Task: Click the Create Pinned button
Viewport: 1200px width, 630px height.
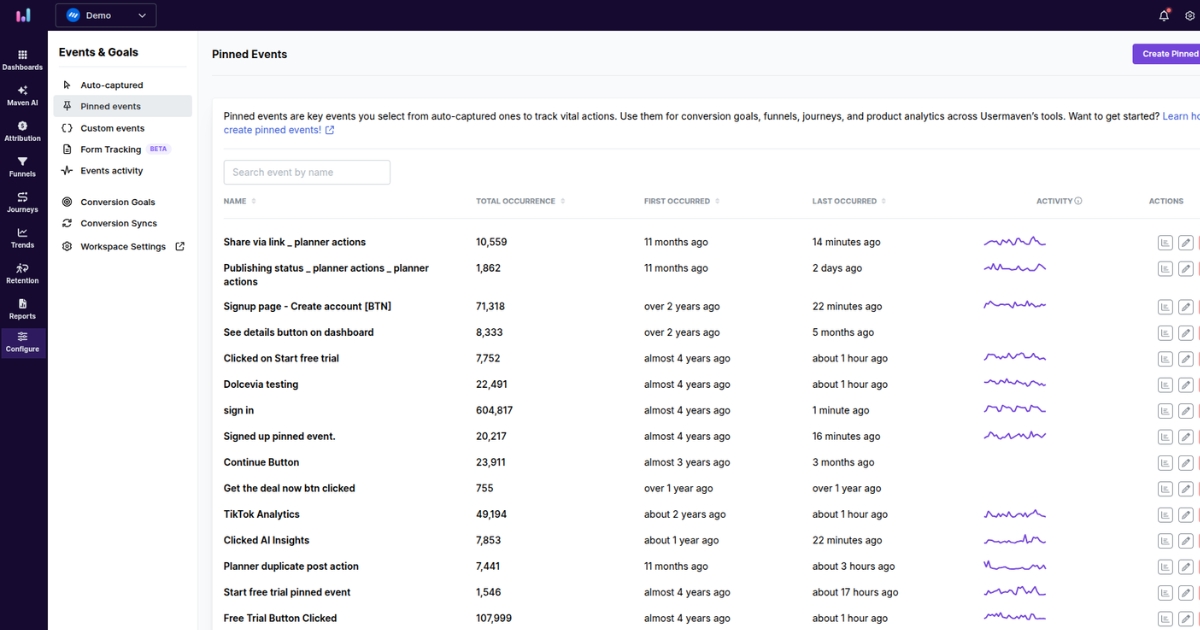Action: [x=1167, y=54]
